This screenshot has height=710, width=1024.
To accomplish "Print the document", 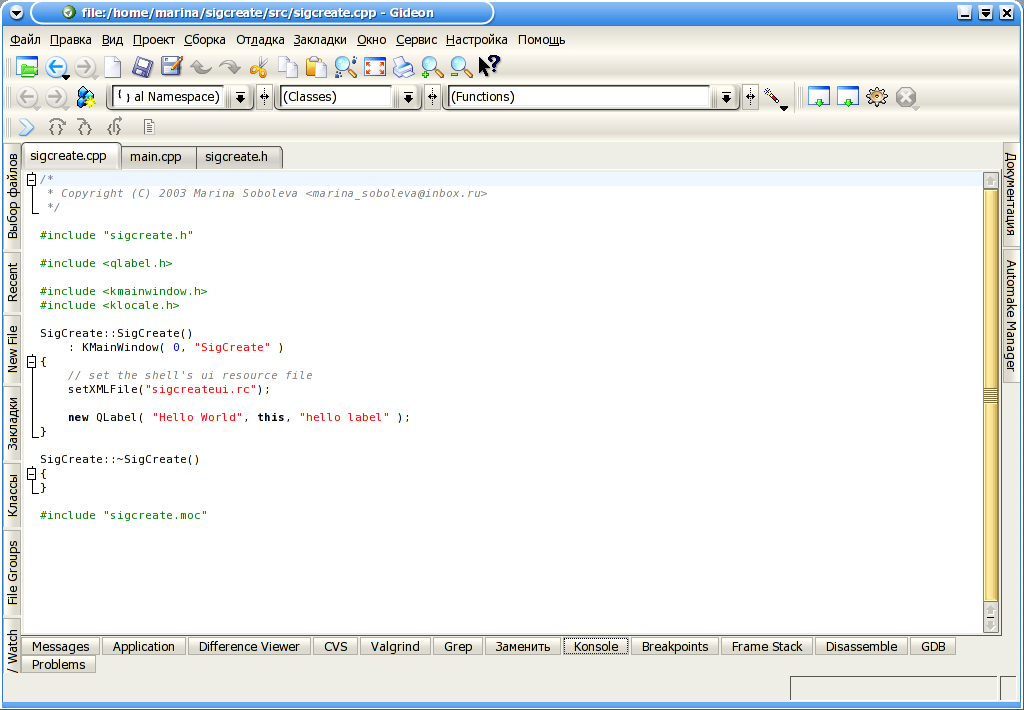I will pos(402,66).
